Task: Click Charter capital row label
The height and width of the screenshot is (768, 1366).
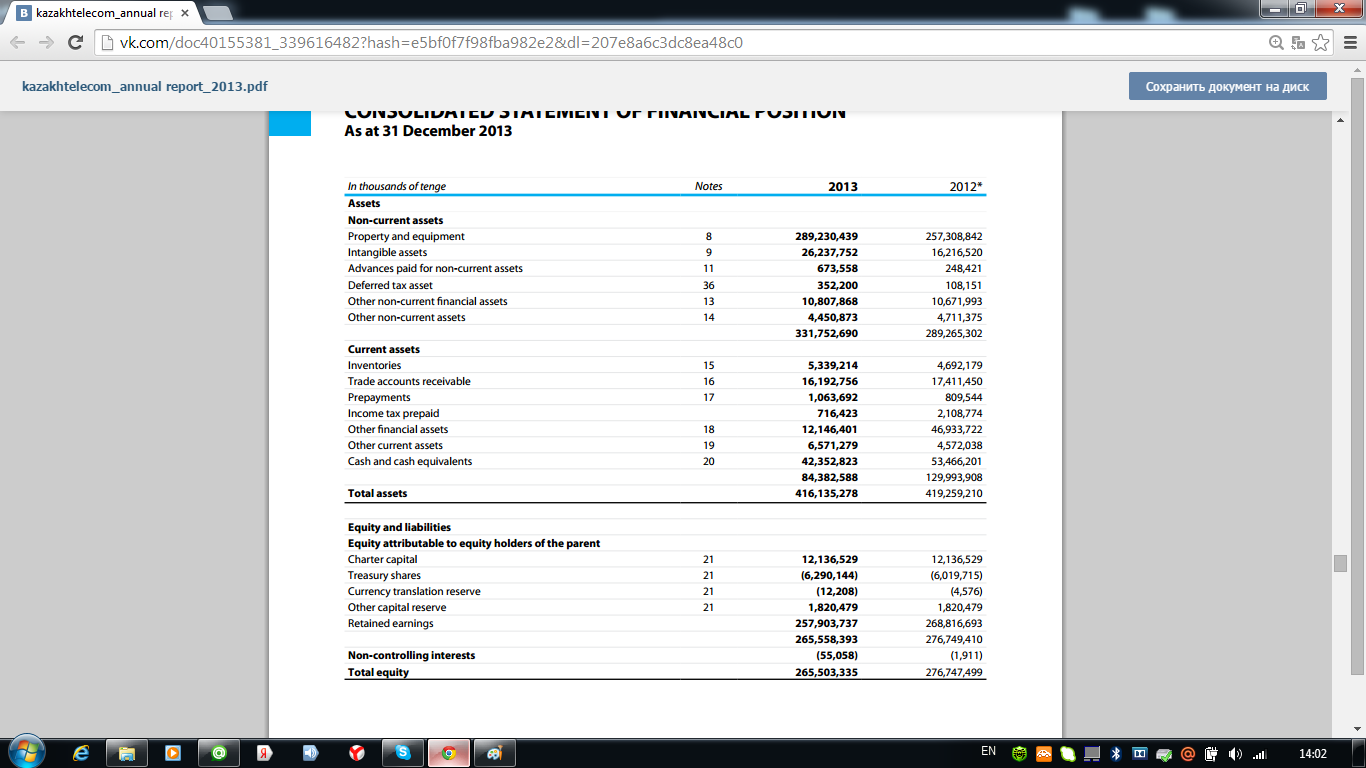Action: pos(383,559)
